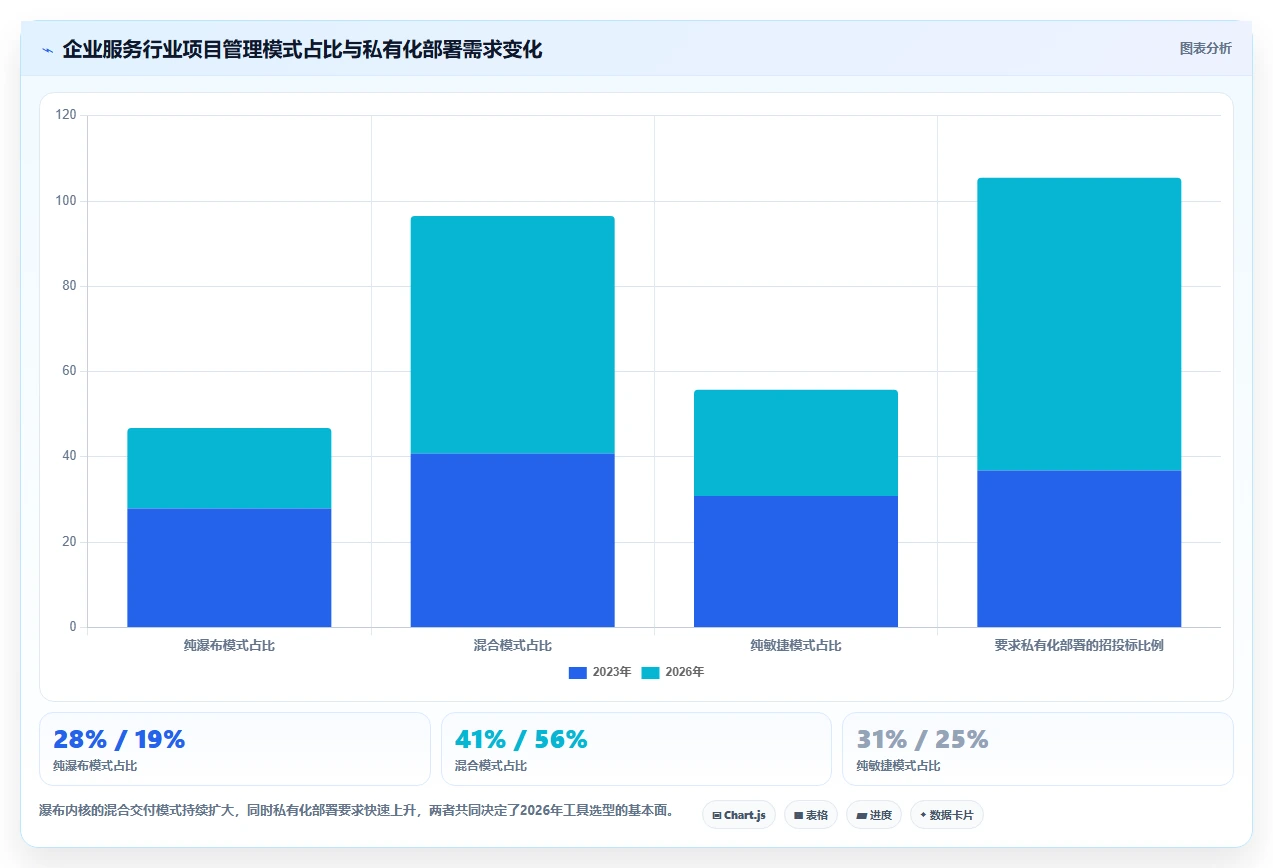Image resolution: width=1273 pixels, height=868 pixels.
Task: Click the chart icon beside the page title
Action: [x=47, y=50]
